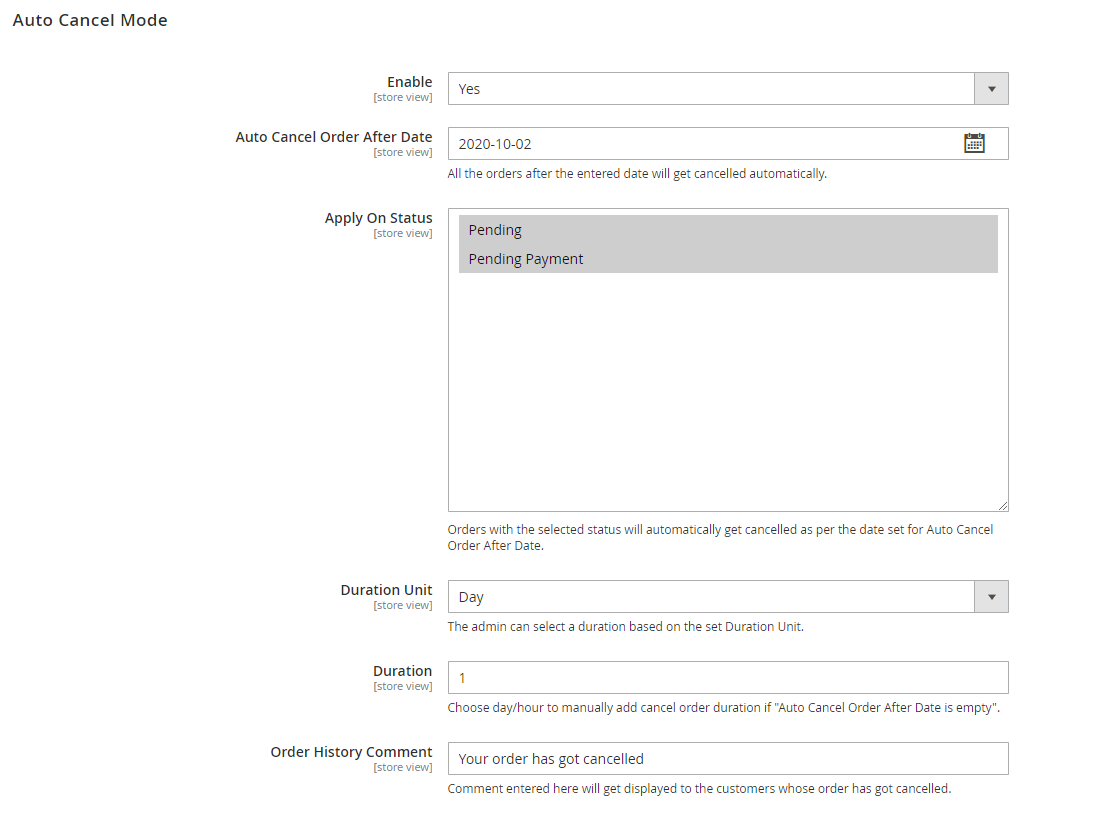Click the store view tag under Apply On Status

pyautogui.click(x=403, y=234)
